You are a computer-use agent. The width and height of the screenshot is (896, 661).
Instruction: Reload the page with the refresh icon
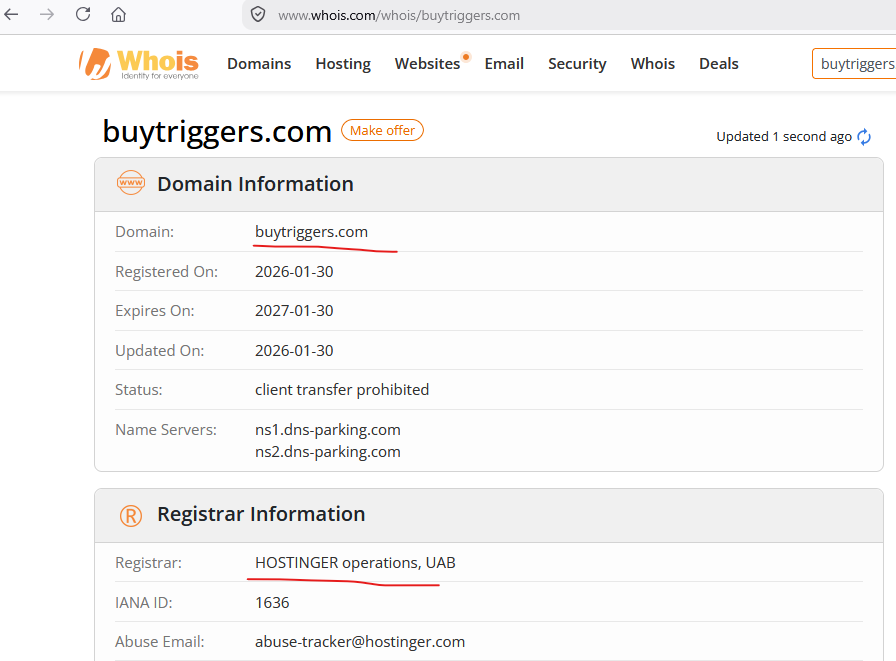83,14
